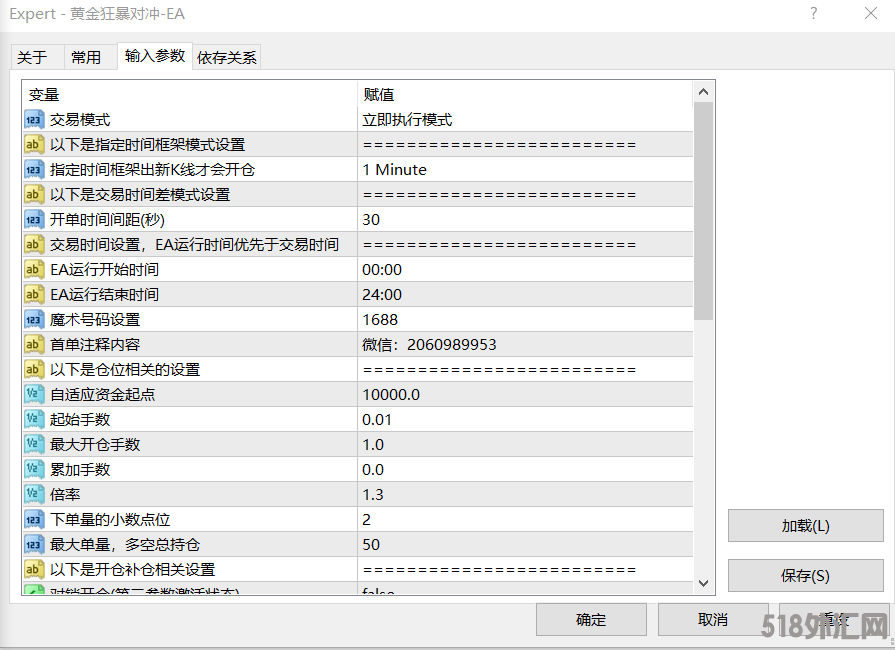Click the icon next to 魔术号码设置

(x=34, y=320)
